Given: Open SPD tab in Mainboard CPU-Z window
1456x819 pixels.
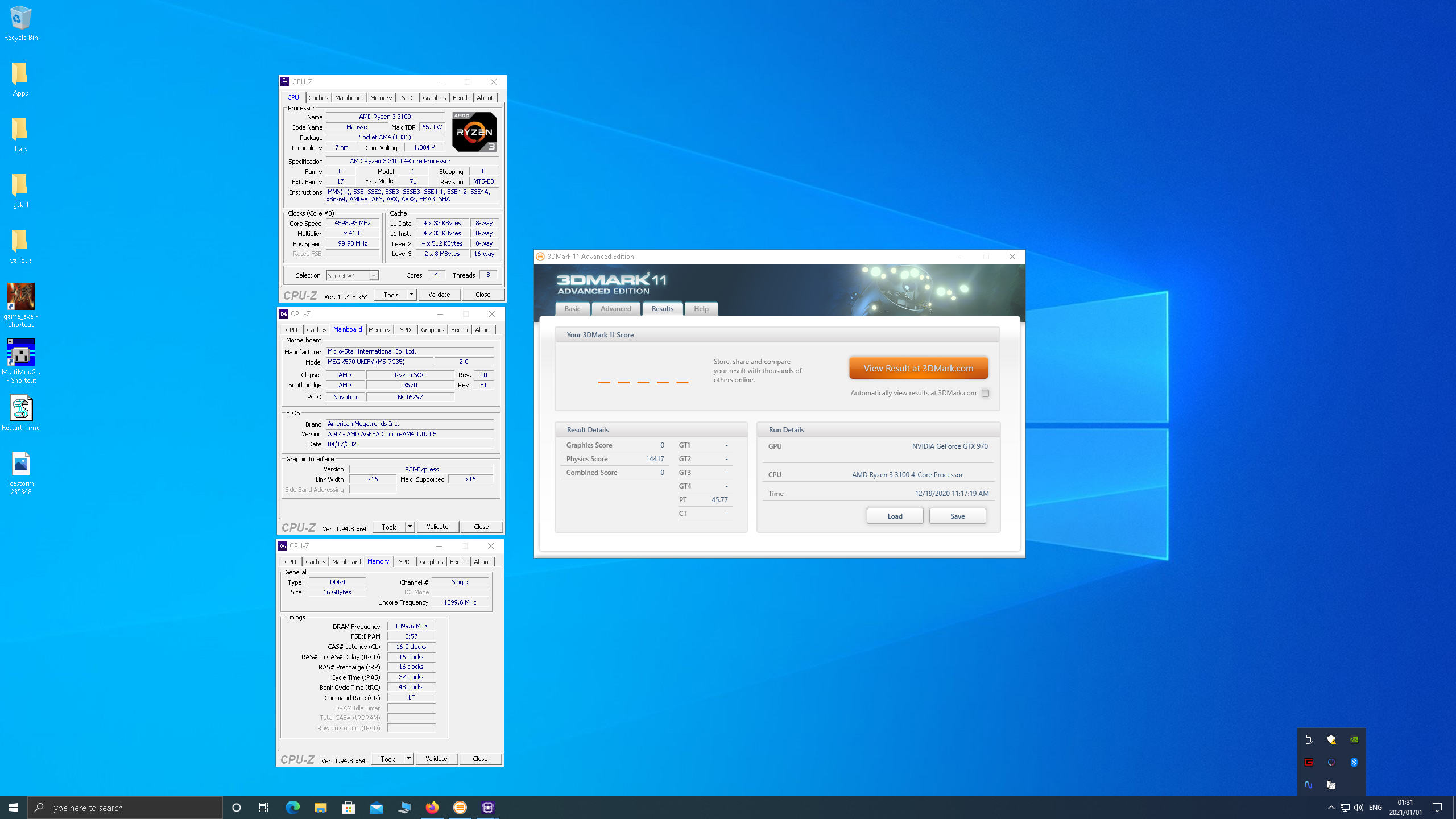Looking at the screenshot, I should pos(405,330).
